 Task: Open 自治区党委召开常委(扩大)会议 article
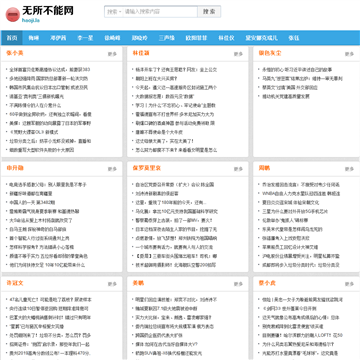click(x=175, y=185)
